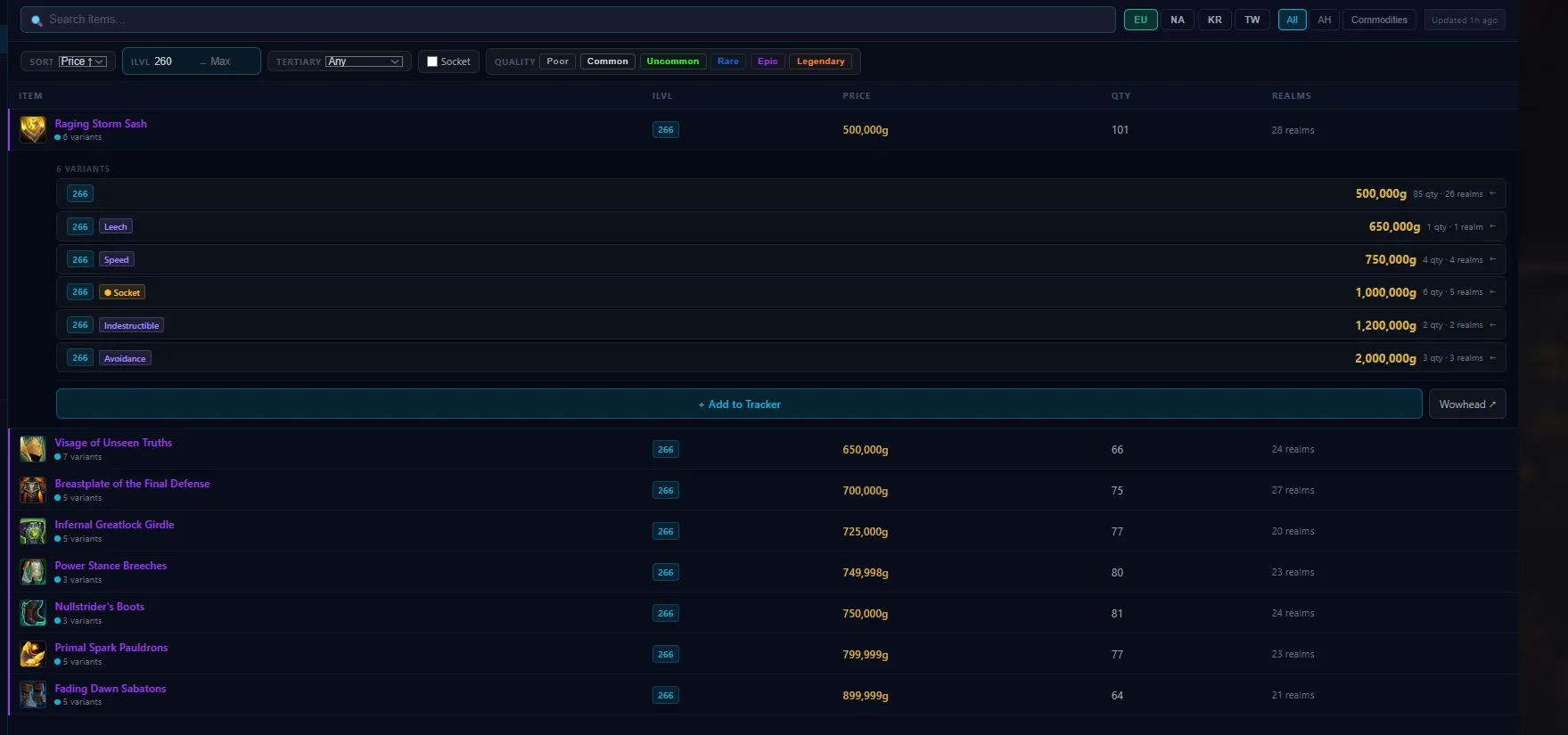Click the Infernal Greatlock Girdle icon

(33, 531)
